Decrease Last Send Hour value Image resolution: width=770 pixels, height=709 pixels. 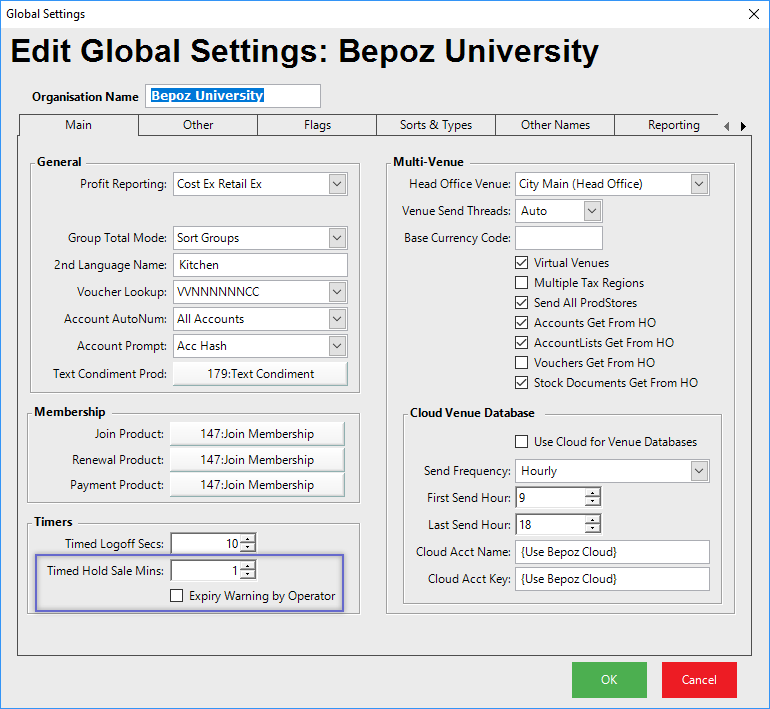click(x=593, y=528)
